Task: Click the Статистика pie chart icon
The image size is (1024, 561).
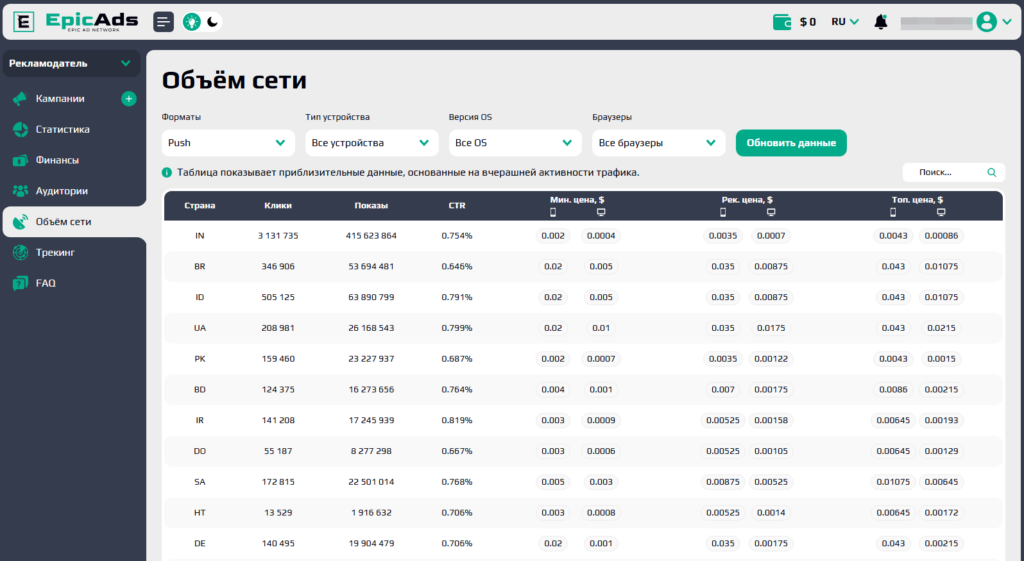Action: click(x=20, y=129)
